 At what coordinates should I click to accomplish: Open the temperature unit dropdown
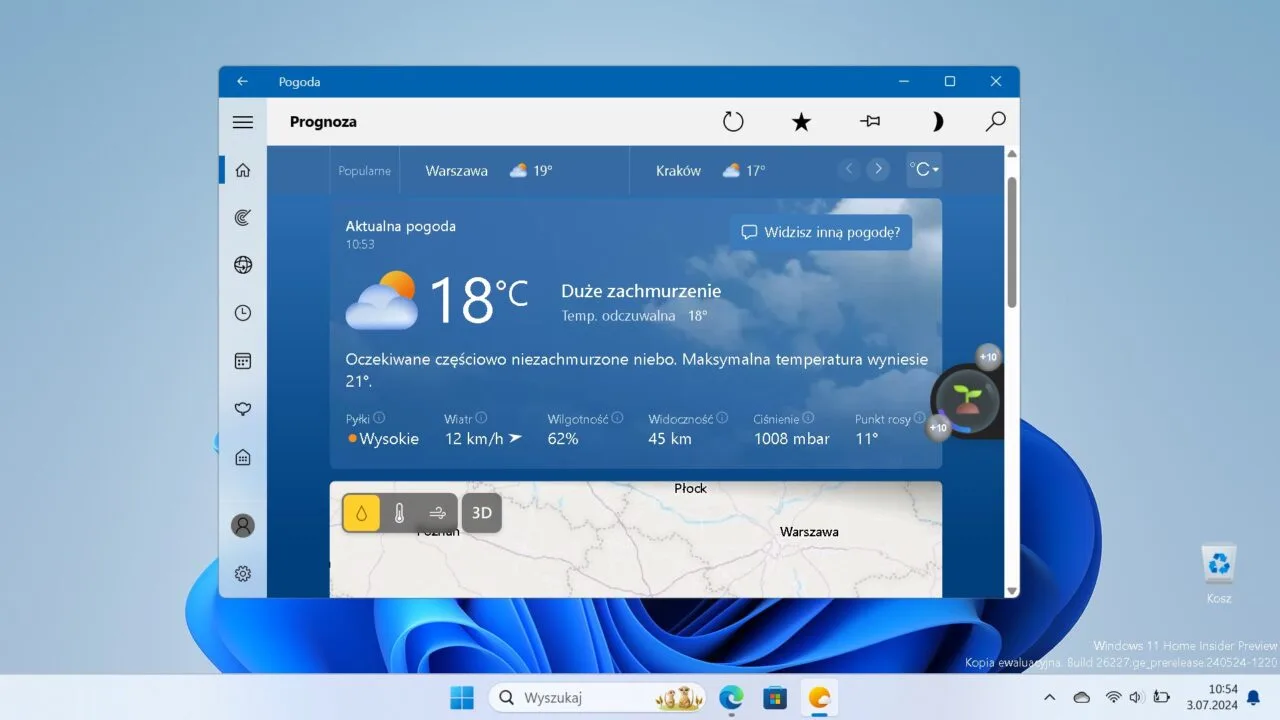pos(923,169)
